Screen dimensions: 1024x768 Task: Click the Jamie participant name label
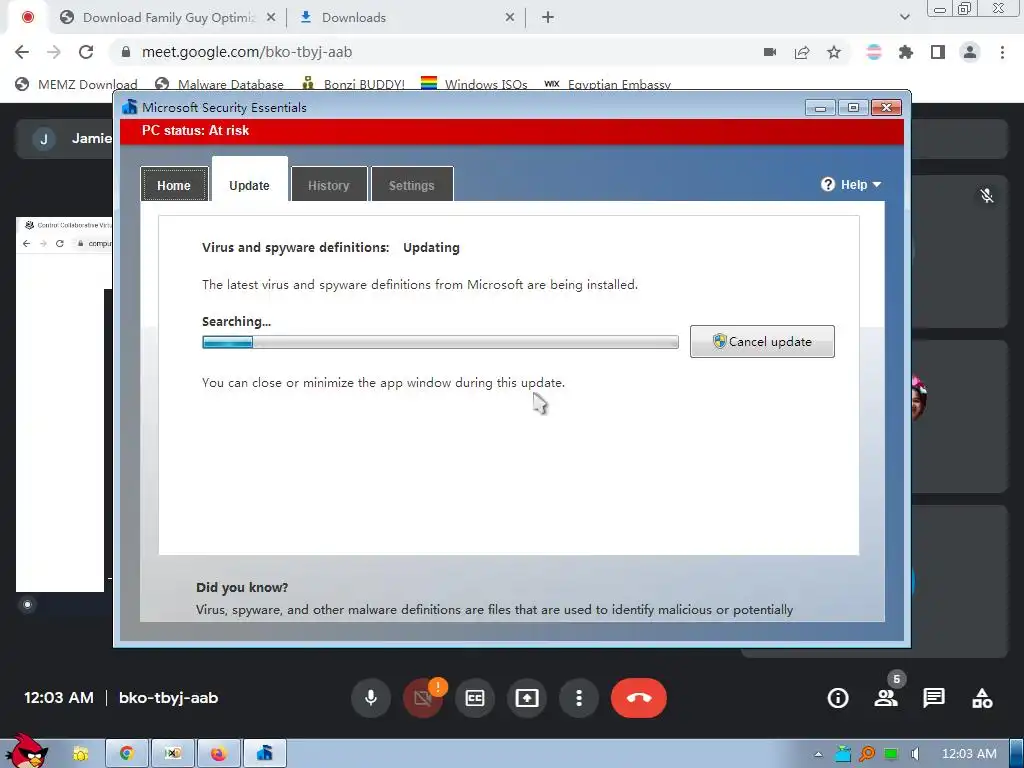(91, 138)
